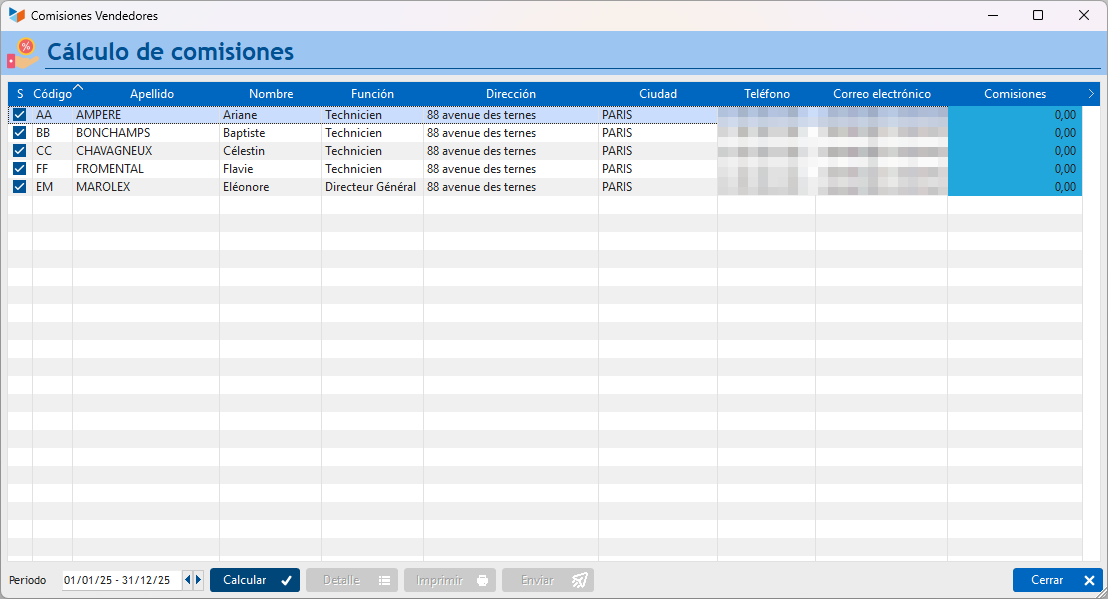Select the BONCHAMPS Baptiste row
This screenshot has width=1108, height=599.
pyautogui.click(x=545, y=133)
